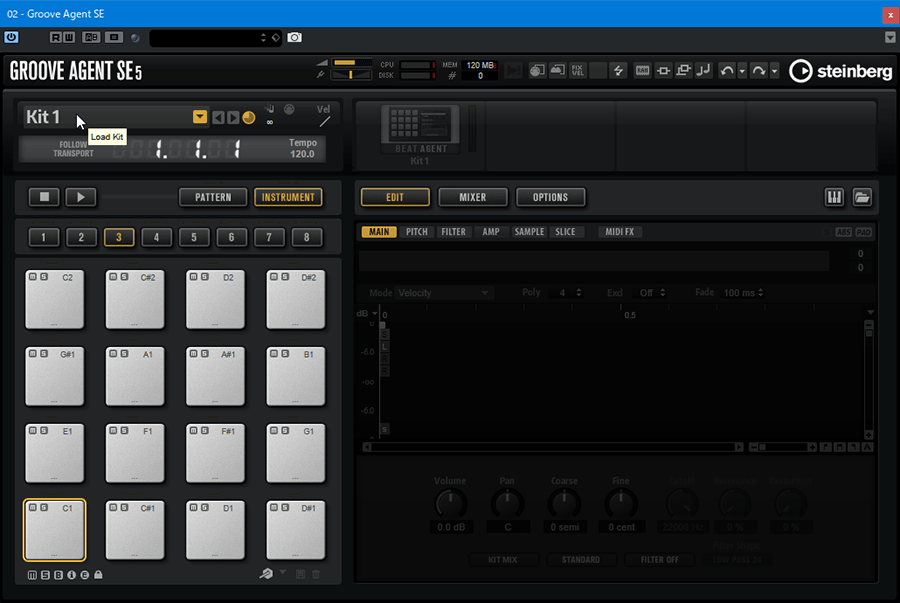Open the MIXER tab

[473, 197]
